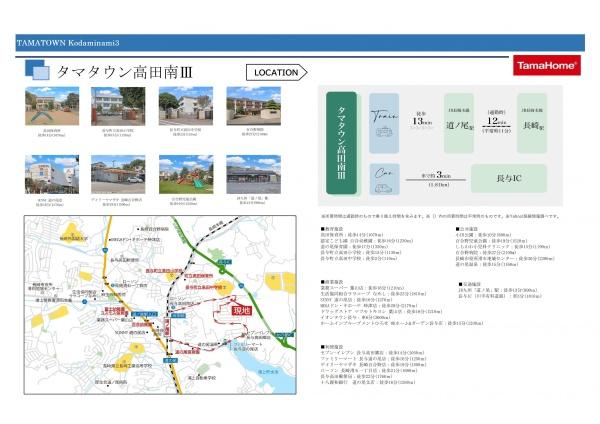Click the セブン-イレブン list line
This screenshot has height=424, width=600.
pos(372,352)
